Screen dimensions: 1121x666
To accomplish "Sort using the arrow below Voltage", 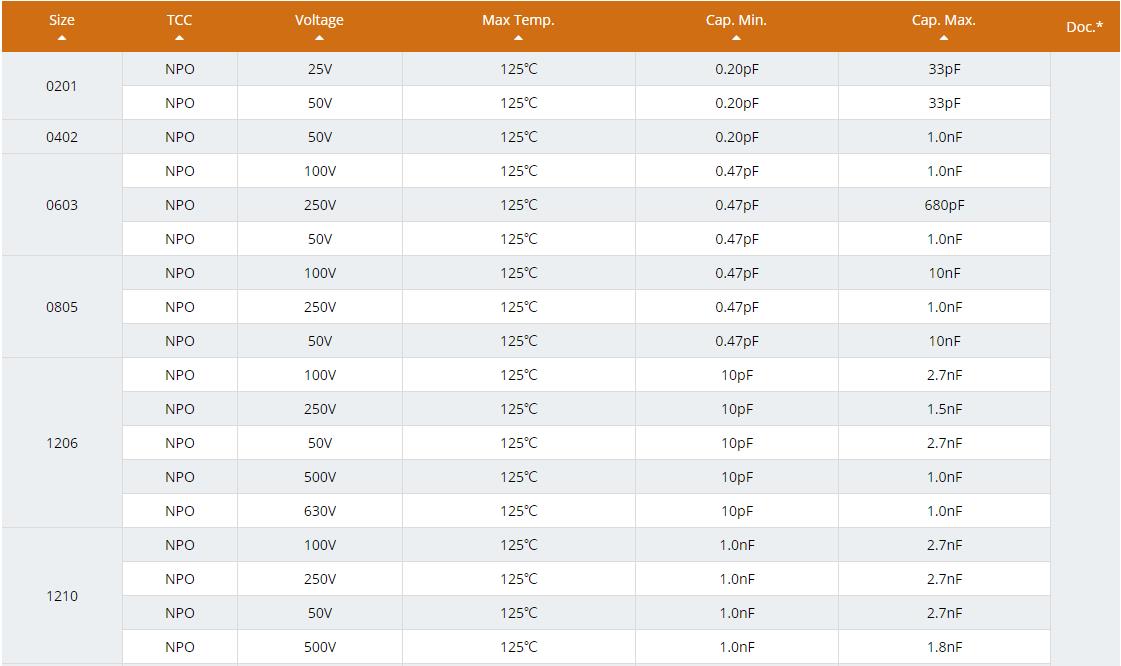I will pyautogui.click(x=319, y=39).
